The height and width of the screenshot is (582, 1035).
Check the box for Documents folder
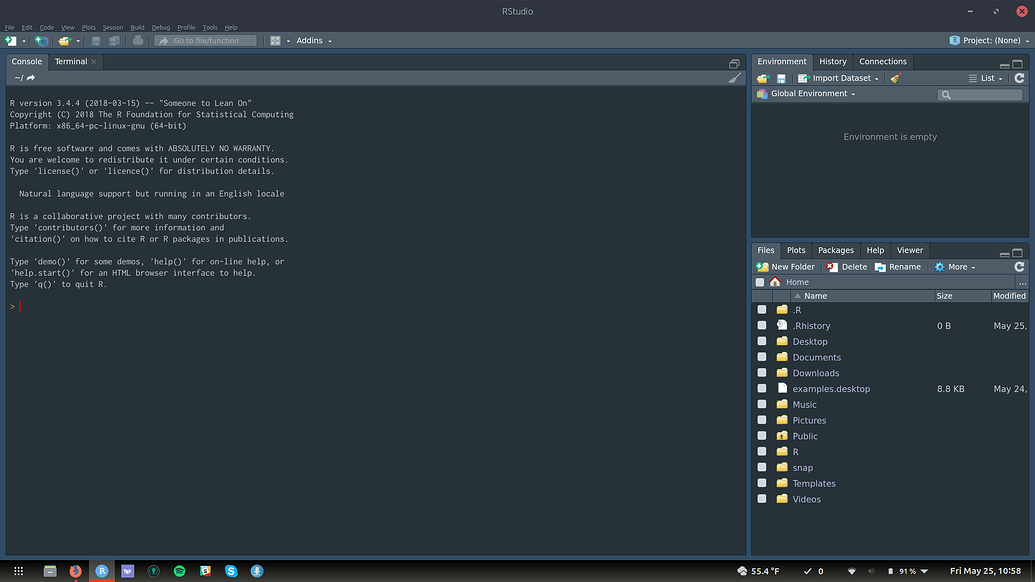(762, 357)
